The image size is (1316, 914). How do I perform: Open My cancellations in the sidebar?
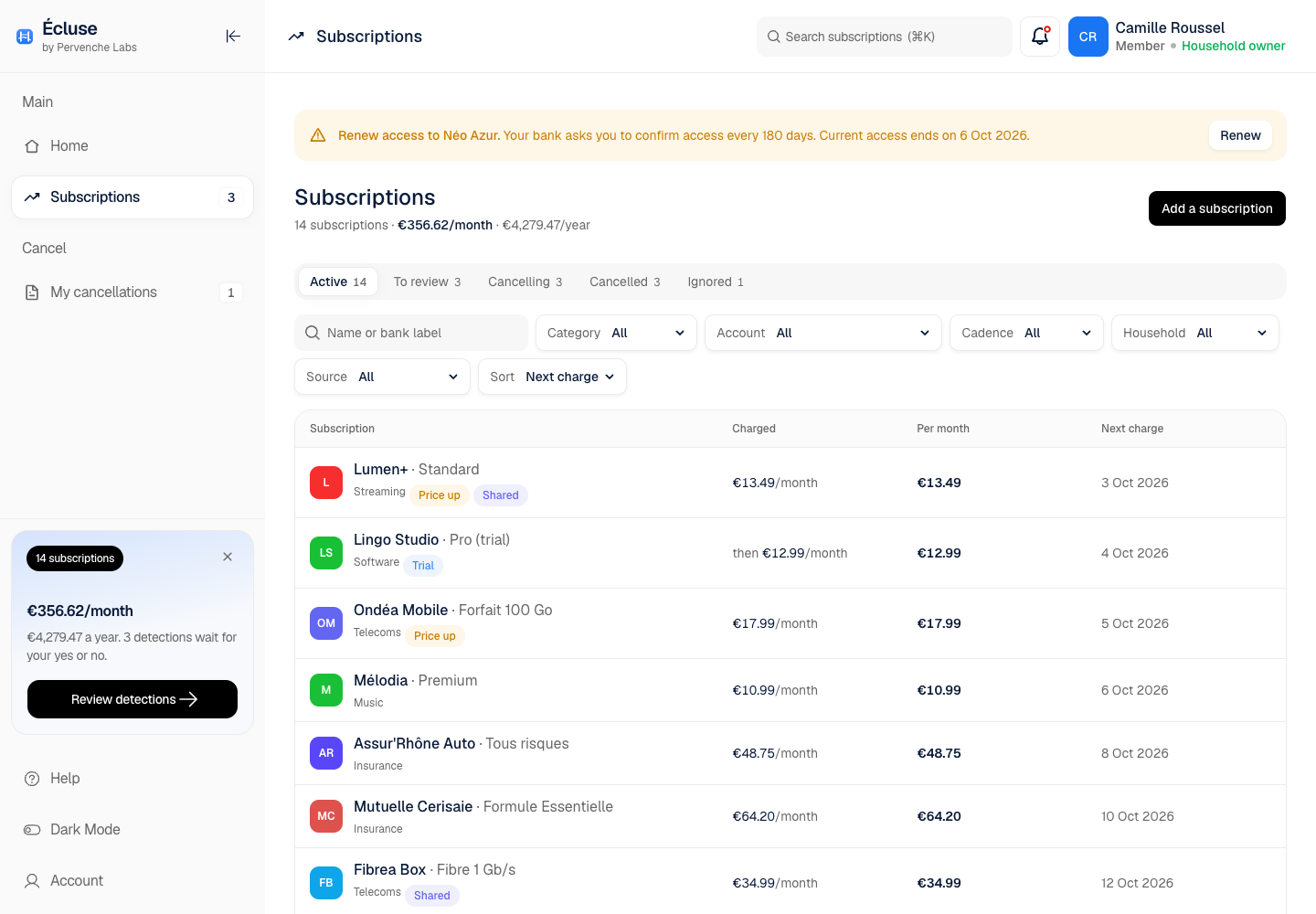133,292
